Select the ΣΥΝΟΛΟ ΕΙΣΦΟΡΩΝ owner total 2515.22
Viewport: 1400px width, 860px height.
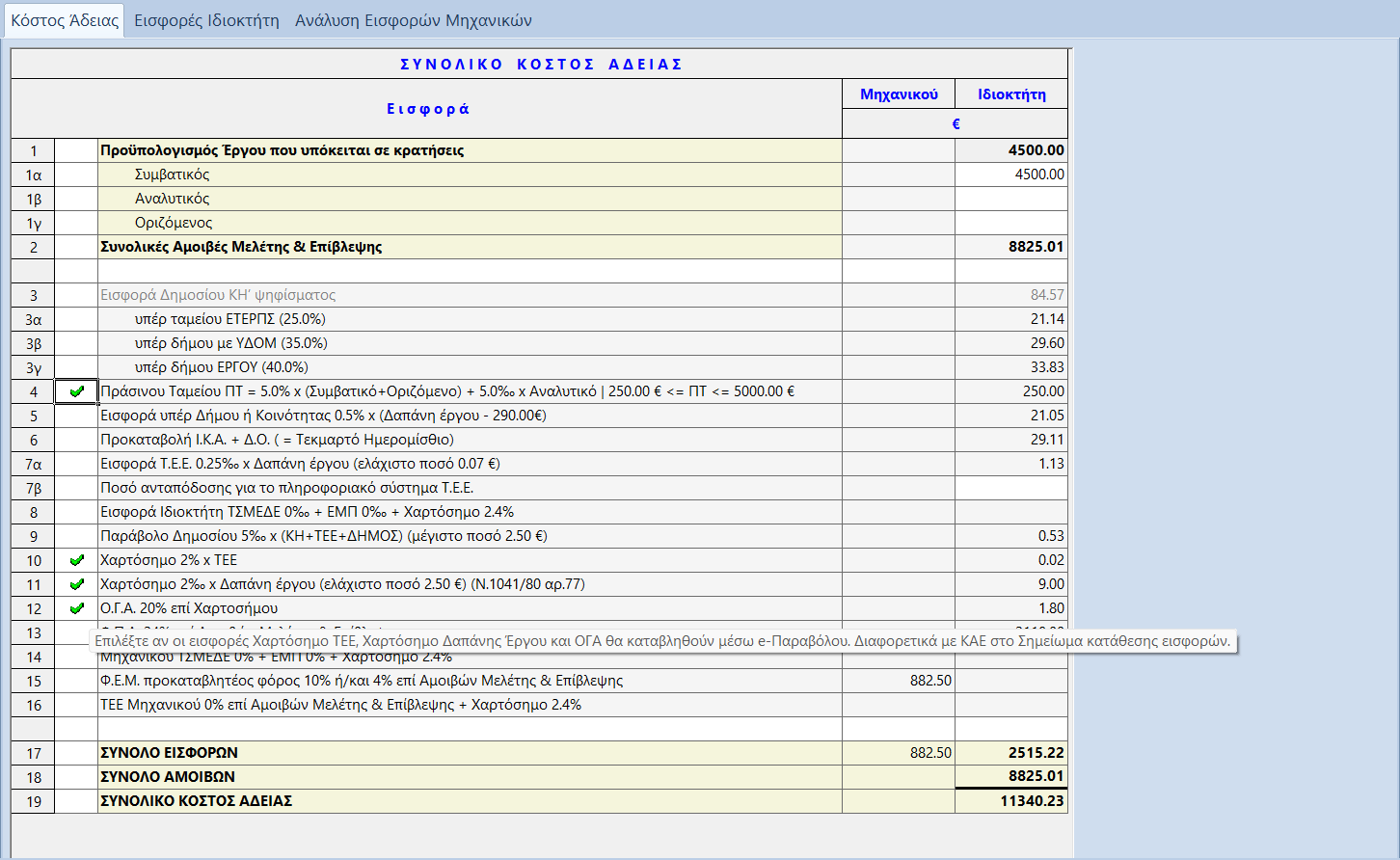coord(1010,753)
